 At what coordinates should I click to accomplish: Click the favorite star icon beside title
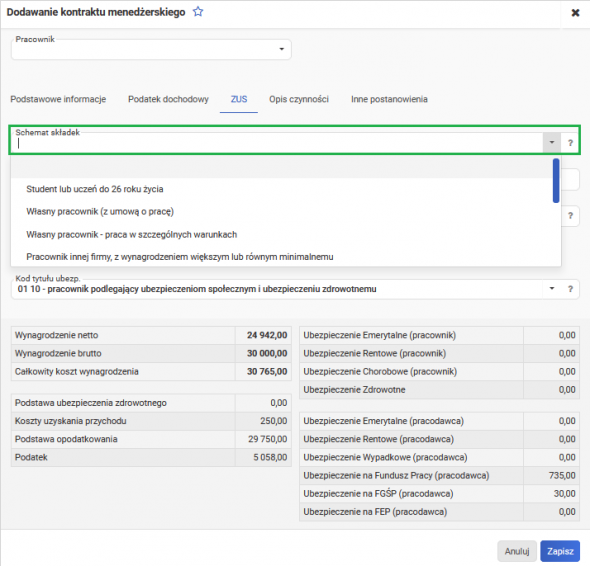[x=198, y=12]
